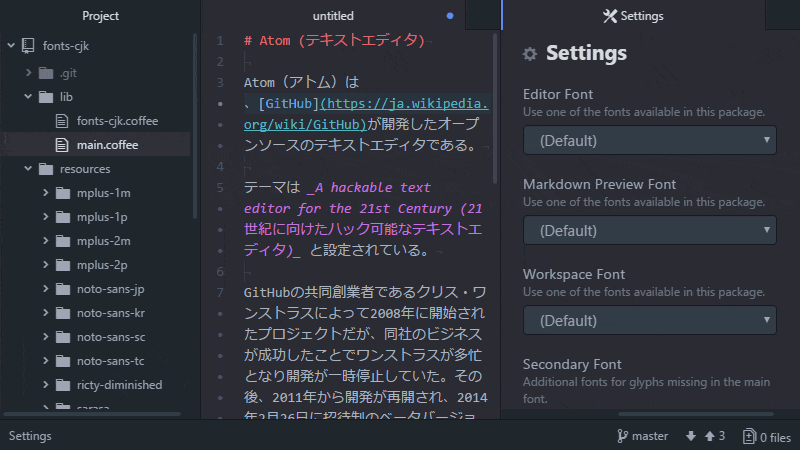
Task: Open the ja.wikipedia GitHub link
Action: 366,114
